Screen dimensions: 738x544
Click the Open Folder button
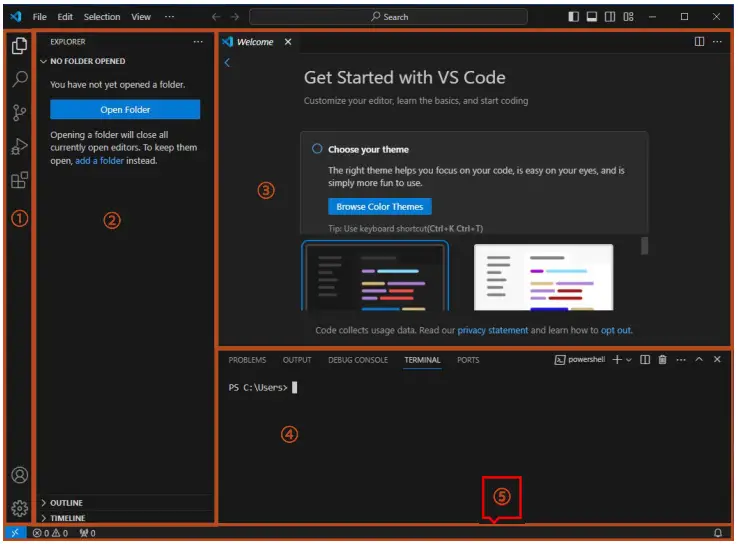(125, 110)
